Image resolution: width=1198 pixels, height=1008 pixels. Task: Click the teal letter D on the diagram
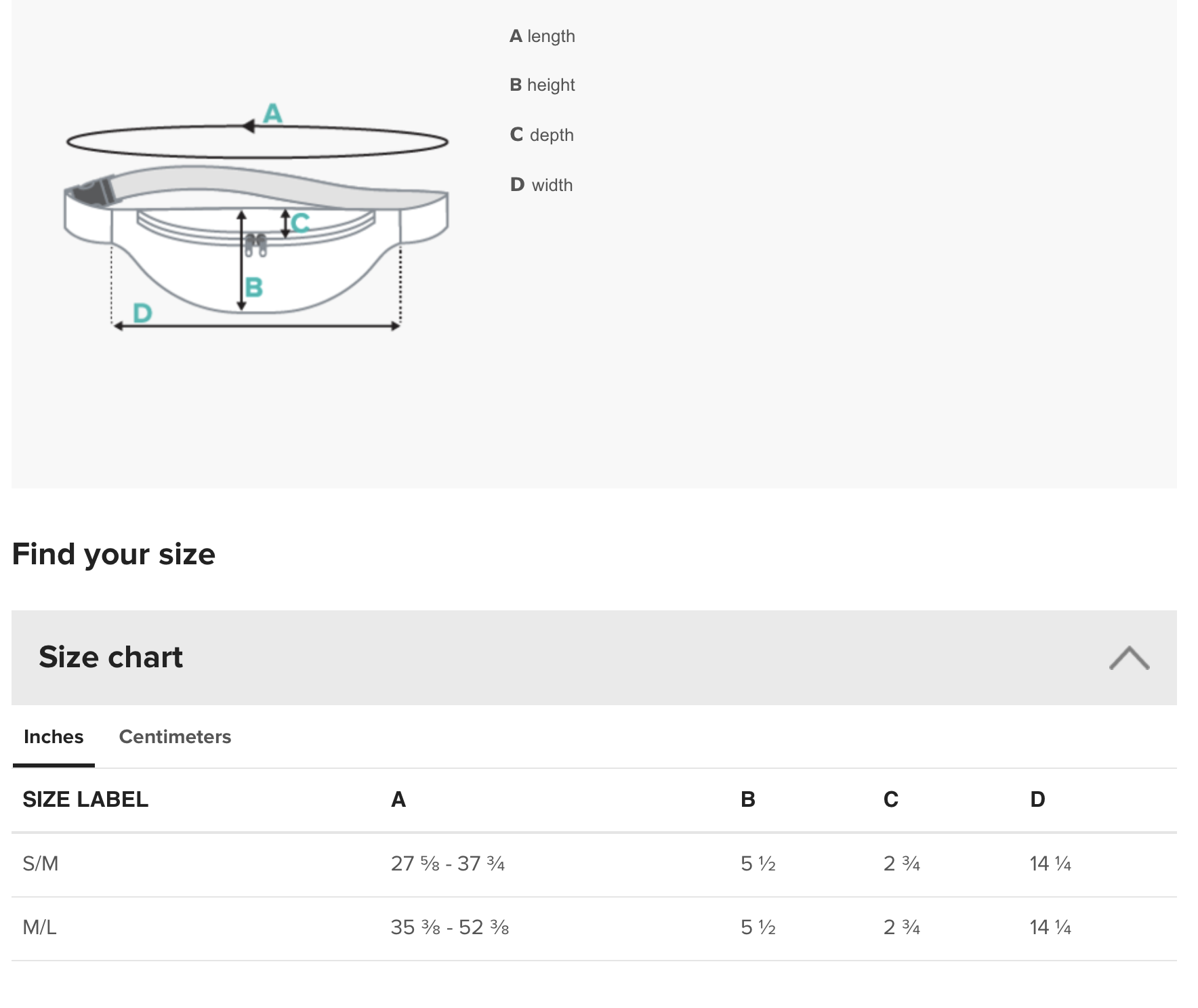point(142,313)
